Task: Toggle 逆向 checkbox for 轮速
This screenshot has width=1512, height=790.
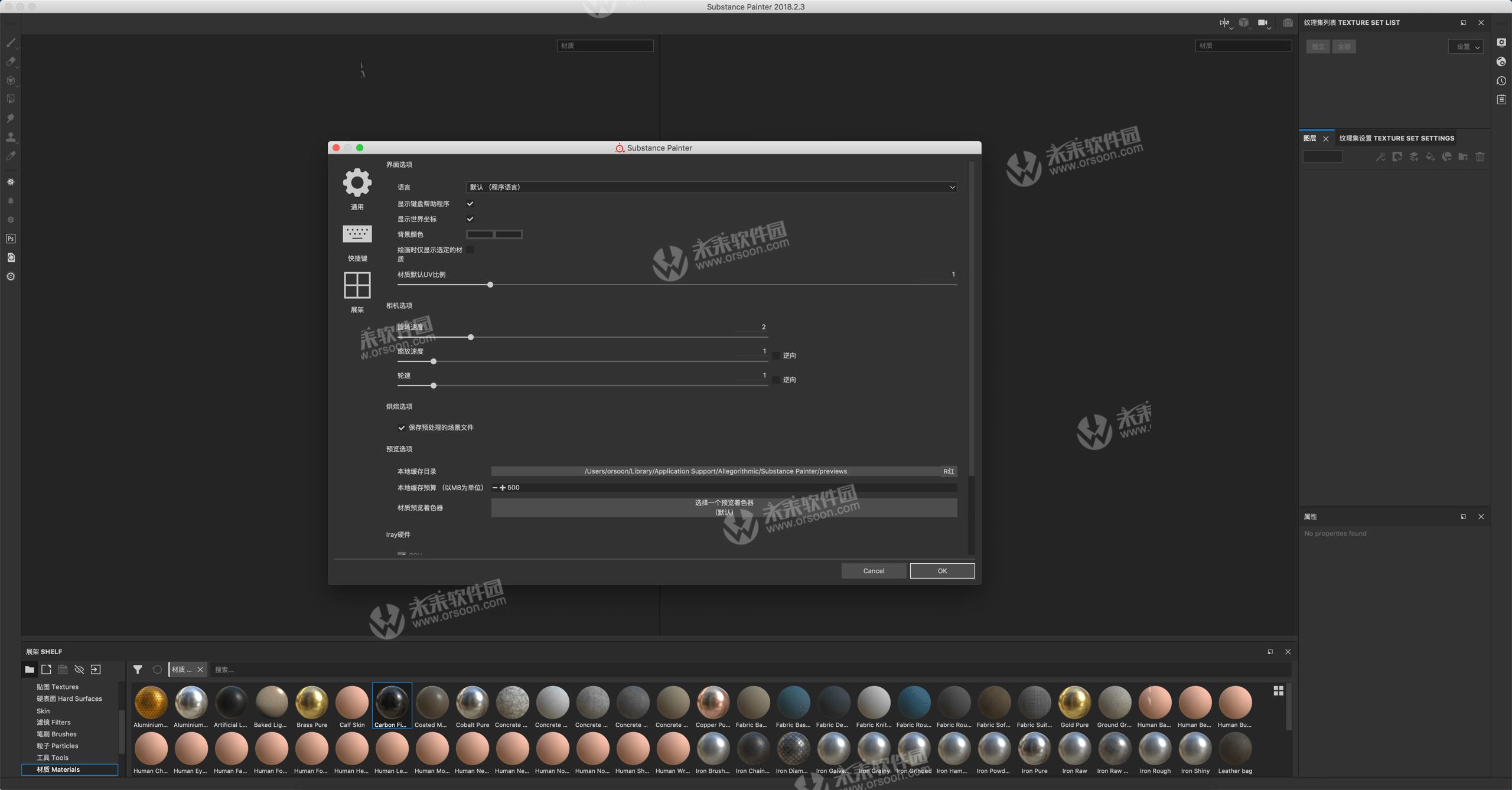Action: 776,380
